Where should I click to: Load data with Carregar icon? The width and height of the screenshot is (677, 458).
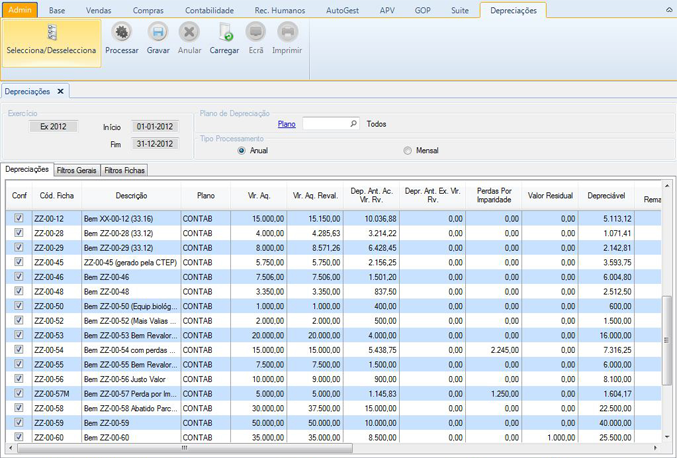pyautogui.click(x=224, y=33)
